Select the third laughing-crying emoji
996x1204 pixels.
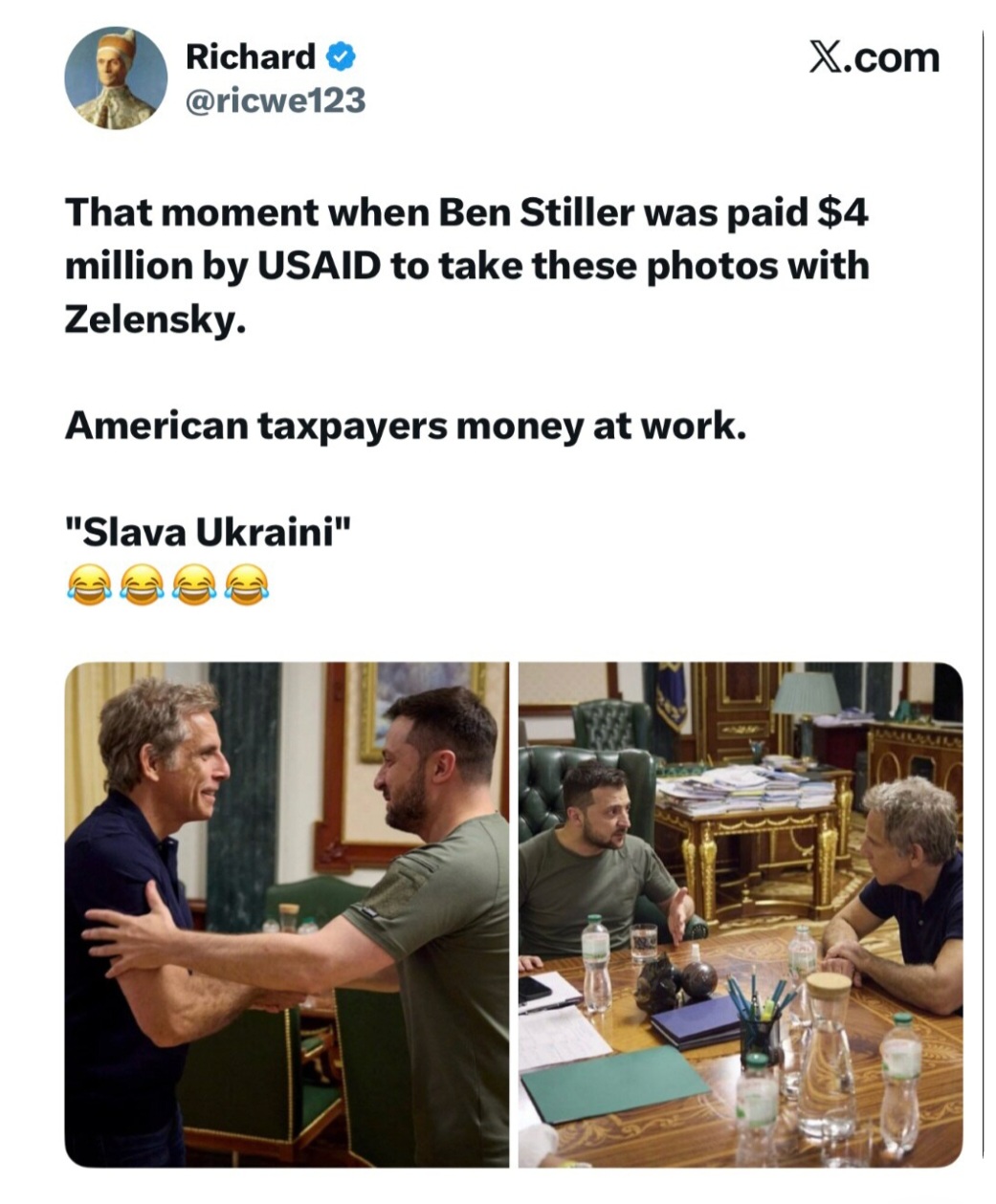tap(193, 583)
